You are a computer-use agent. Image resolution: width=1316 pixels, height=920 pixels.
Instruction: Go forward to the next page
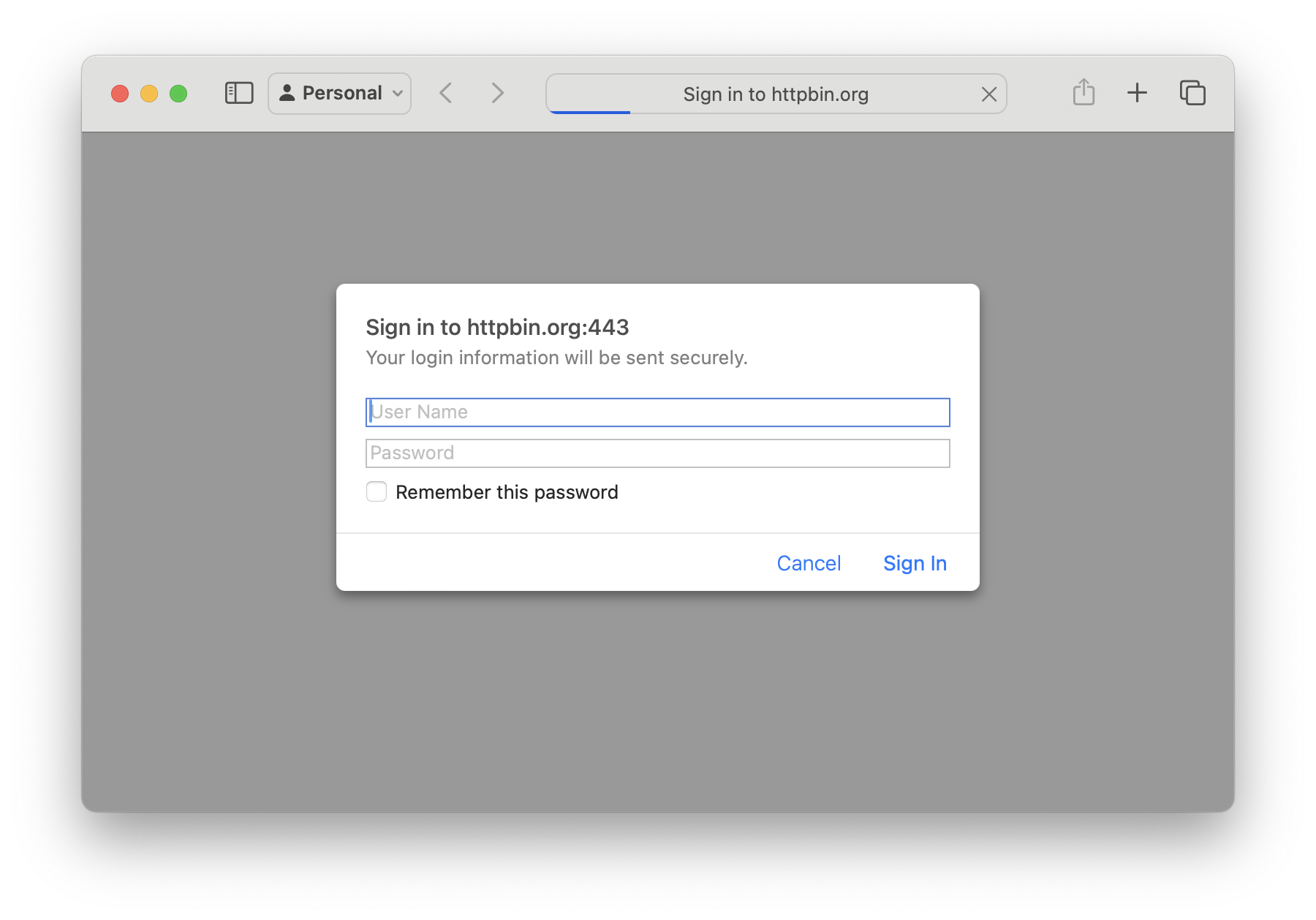tap(497, 93)
